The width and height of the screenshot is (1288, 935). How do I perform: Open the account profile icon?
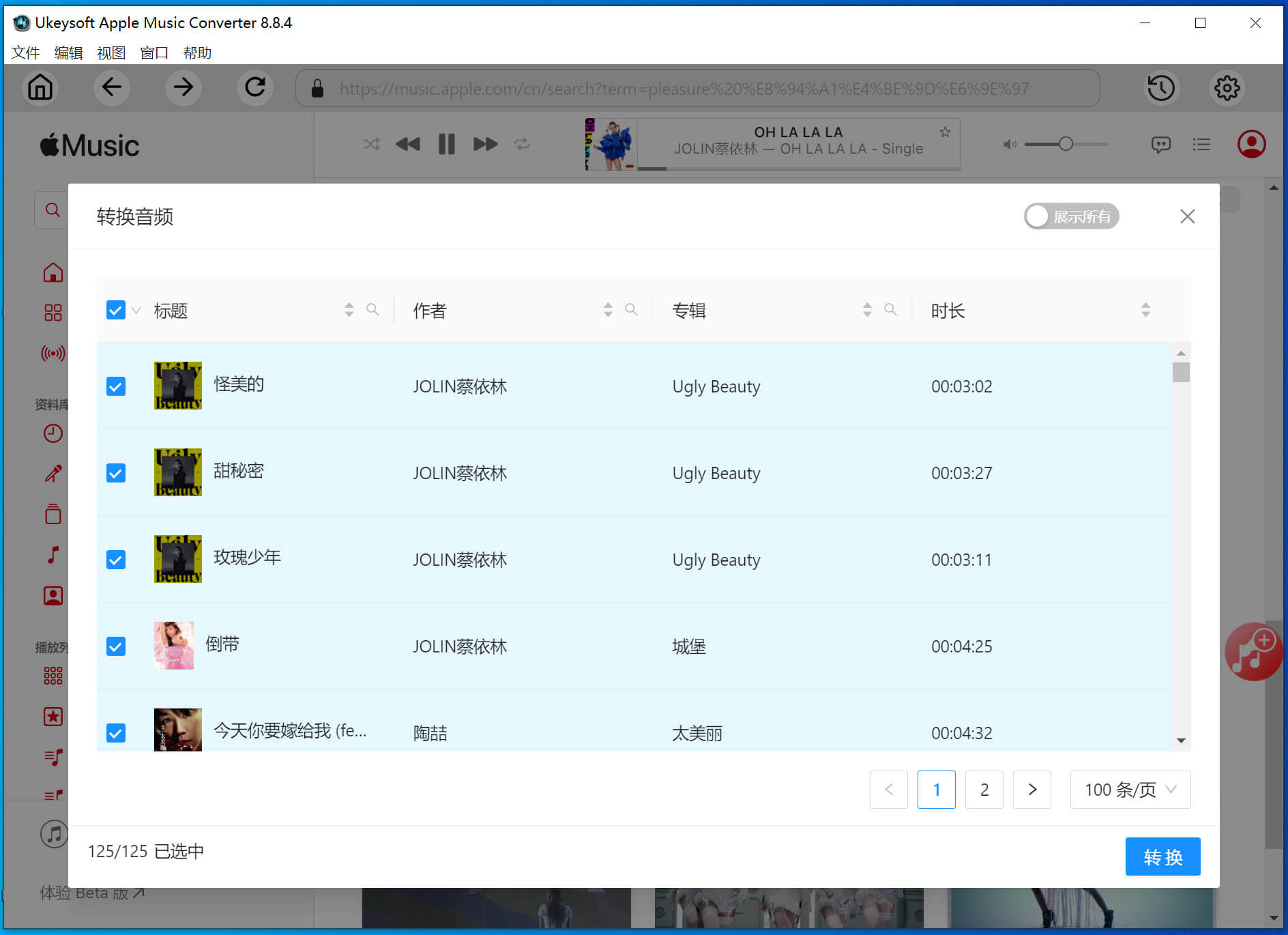1251,144
